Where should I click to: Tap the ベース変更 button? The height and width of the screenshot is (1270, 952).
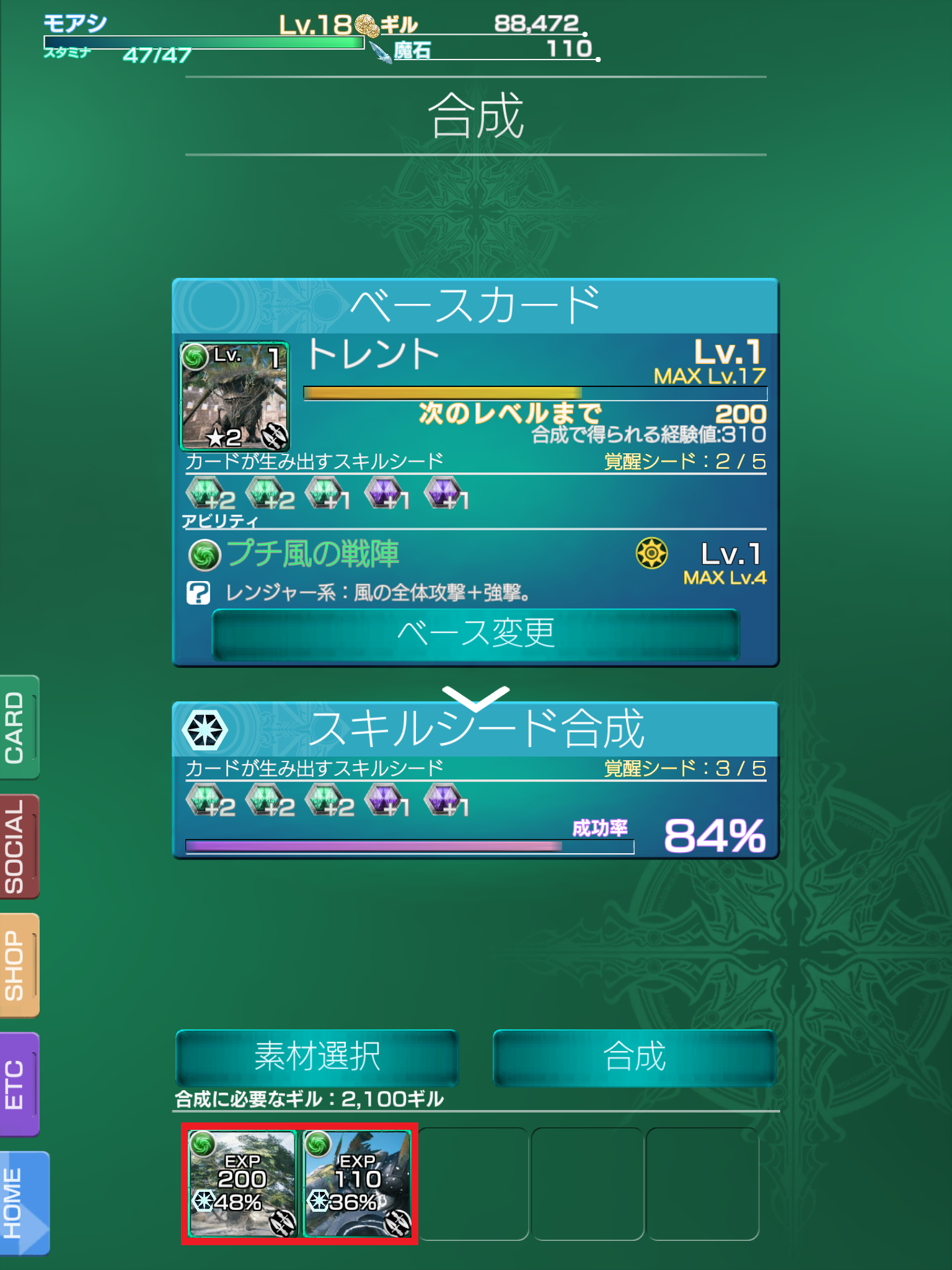click(x=476, y=634)
